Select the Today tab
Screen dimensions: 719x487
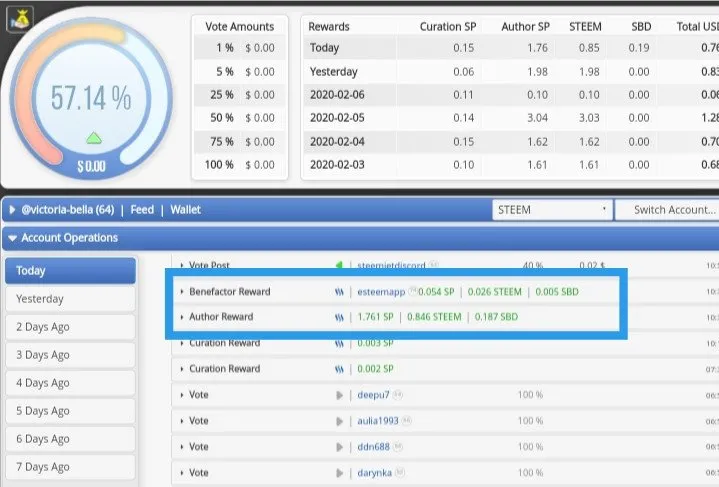point(71,271)
